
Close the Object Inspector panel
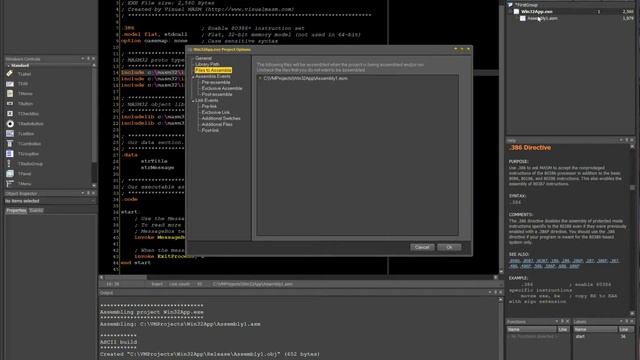[93, 193]
